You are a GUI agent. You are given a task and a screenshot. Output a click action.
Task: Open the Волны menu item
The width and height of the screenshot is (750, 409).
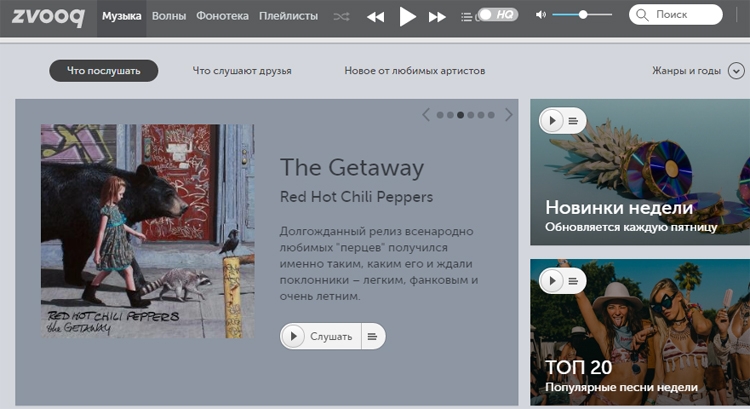click(x=169, y=16)
